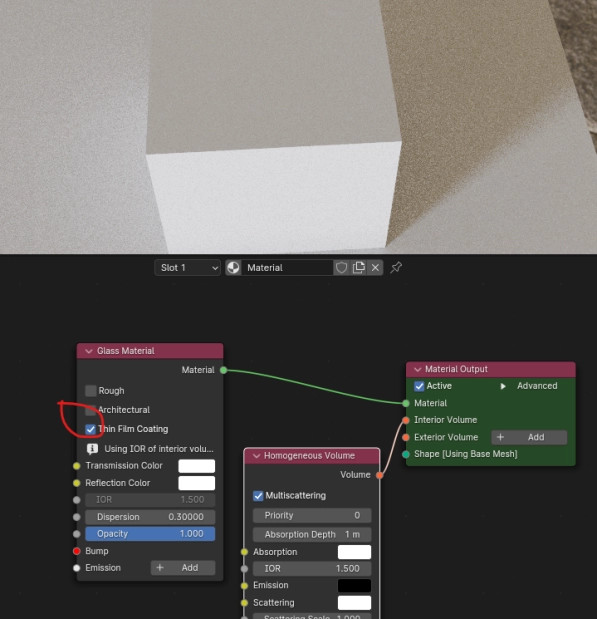Unlink the material with the X icon
Viewport: 597px width, 619px height.
(375, 268)
